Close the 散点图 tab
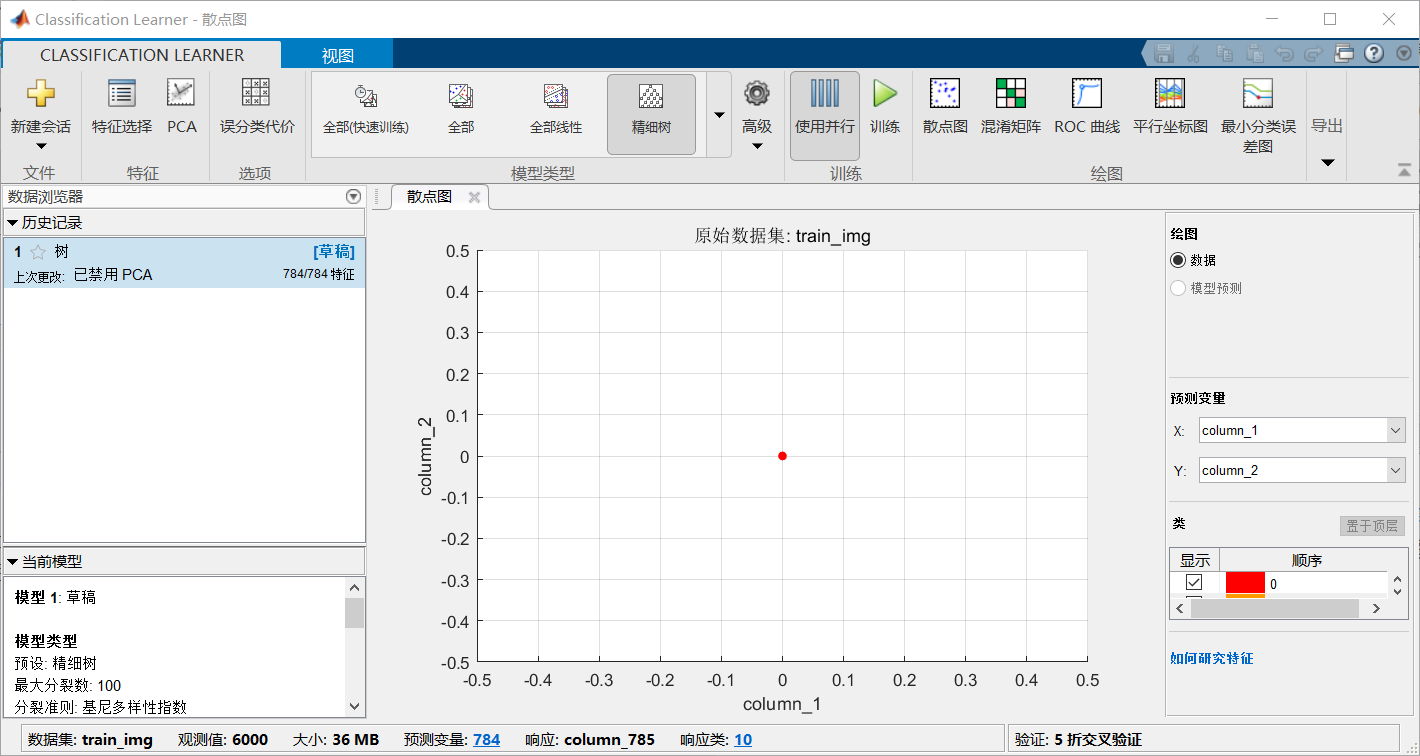 (474, 197)
